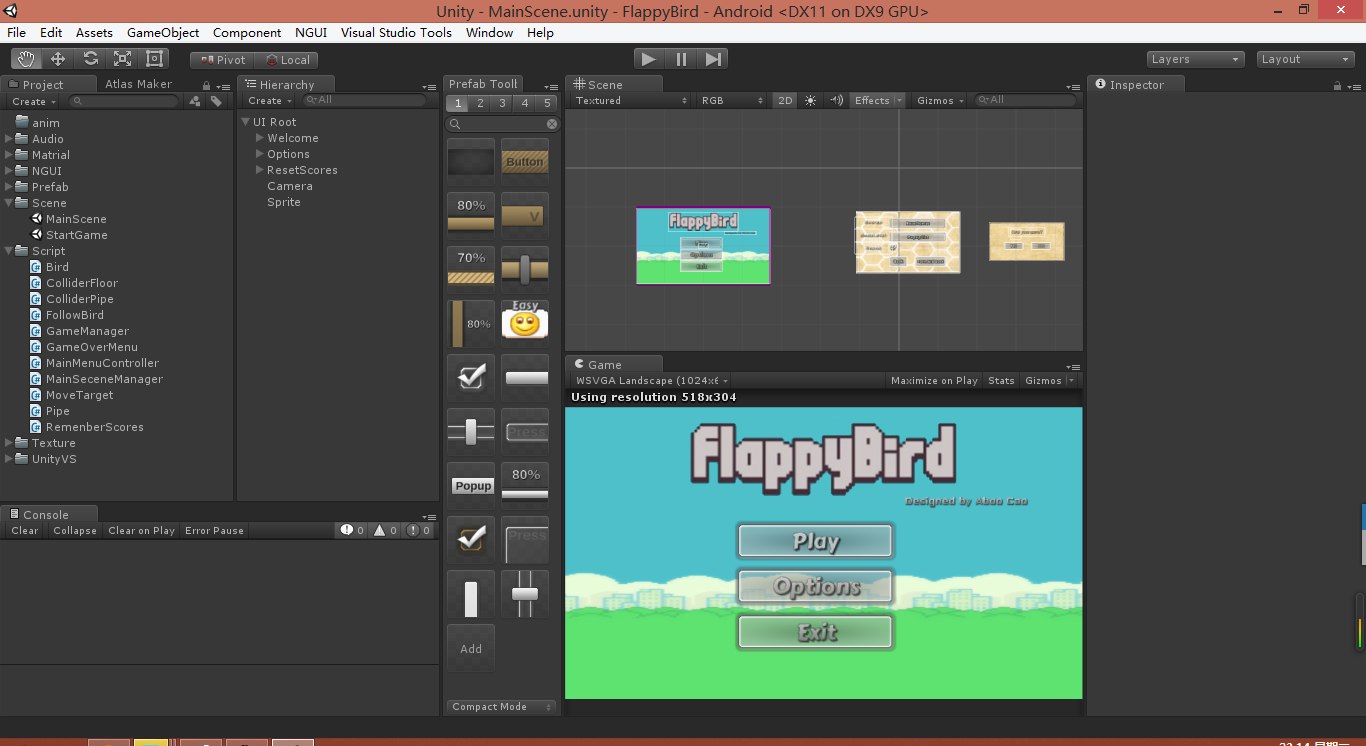Clear the Prefab Toolbar search field
This screenshot has height=746, width=1366.
[552, 124]
